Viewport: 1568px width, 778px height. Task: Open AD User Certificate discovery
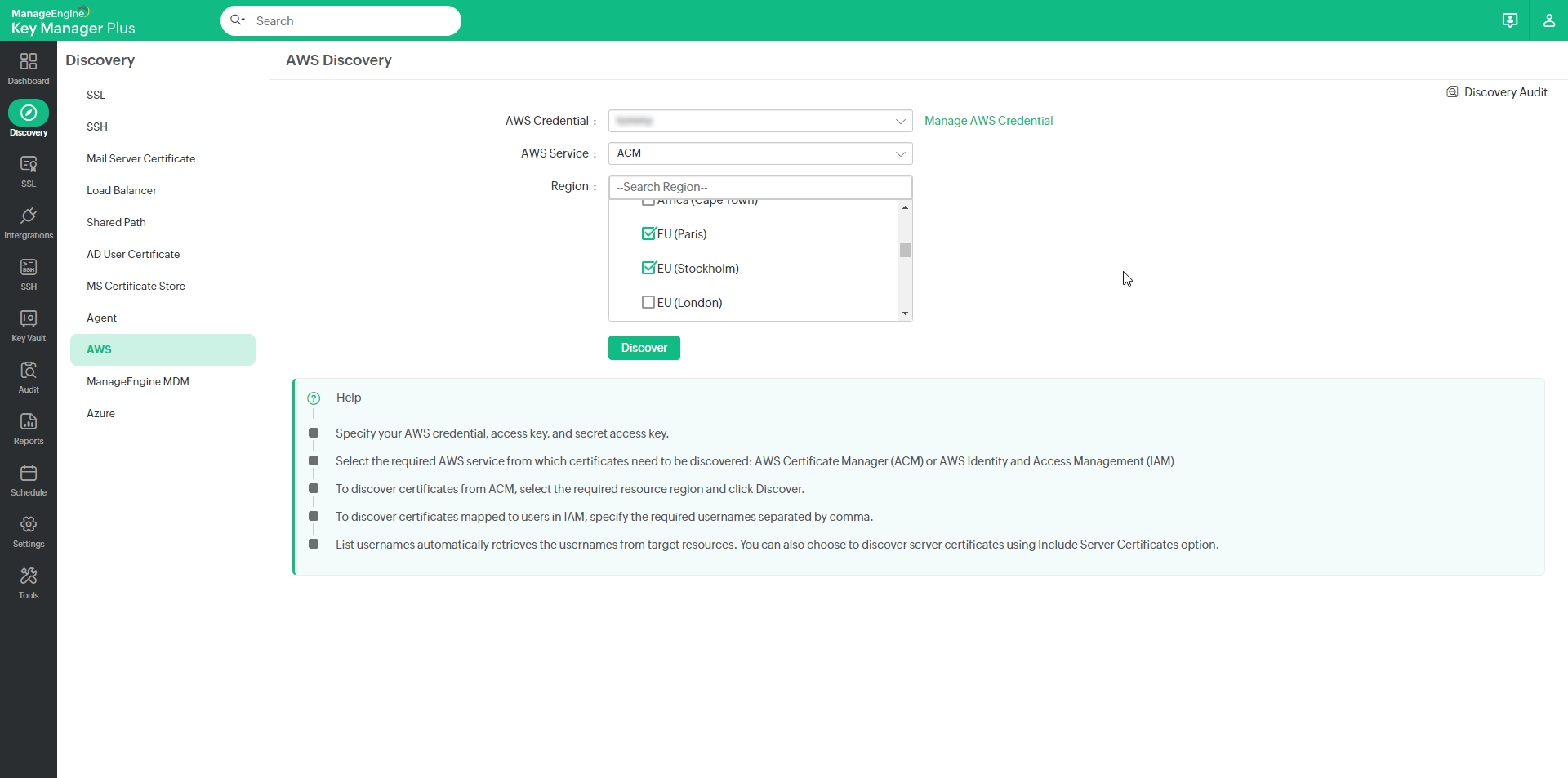[x=133, y=254]
